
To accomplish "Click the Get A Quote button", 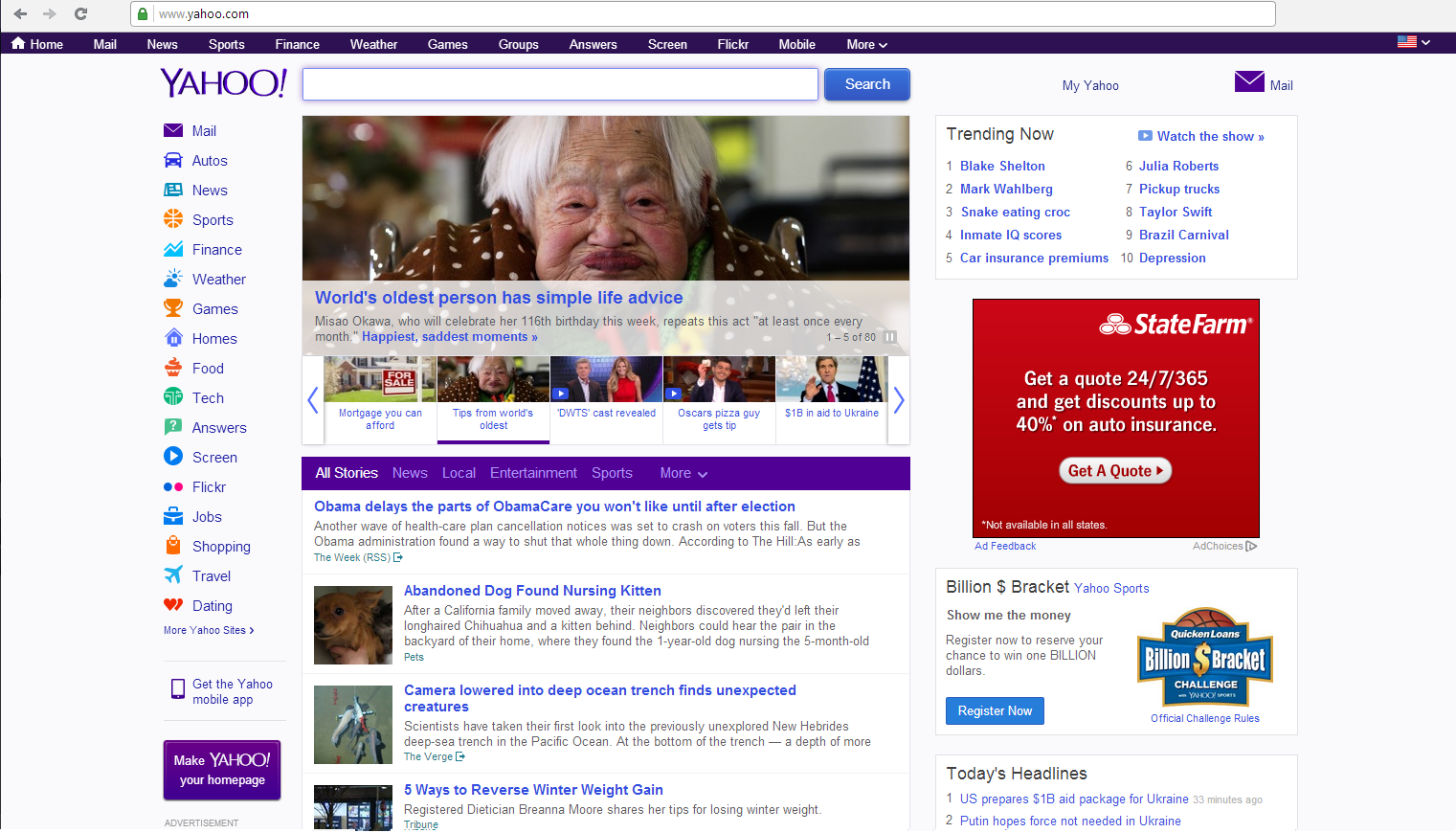I will coord(1115,470).
